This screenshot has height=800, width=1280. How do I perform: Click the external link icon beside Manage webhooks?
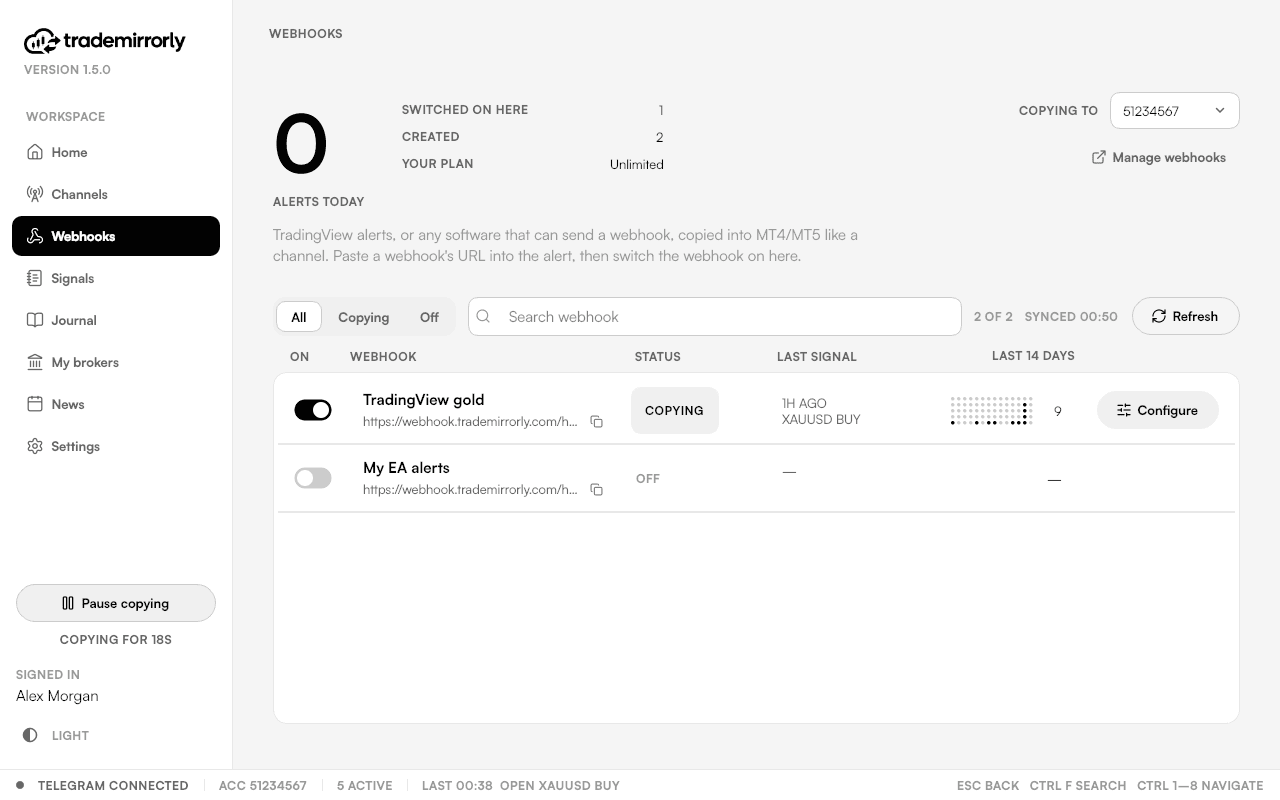coord(1099,157)
